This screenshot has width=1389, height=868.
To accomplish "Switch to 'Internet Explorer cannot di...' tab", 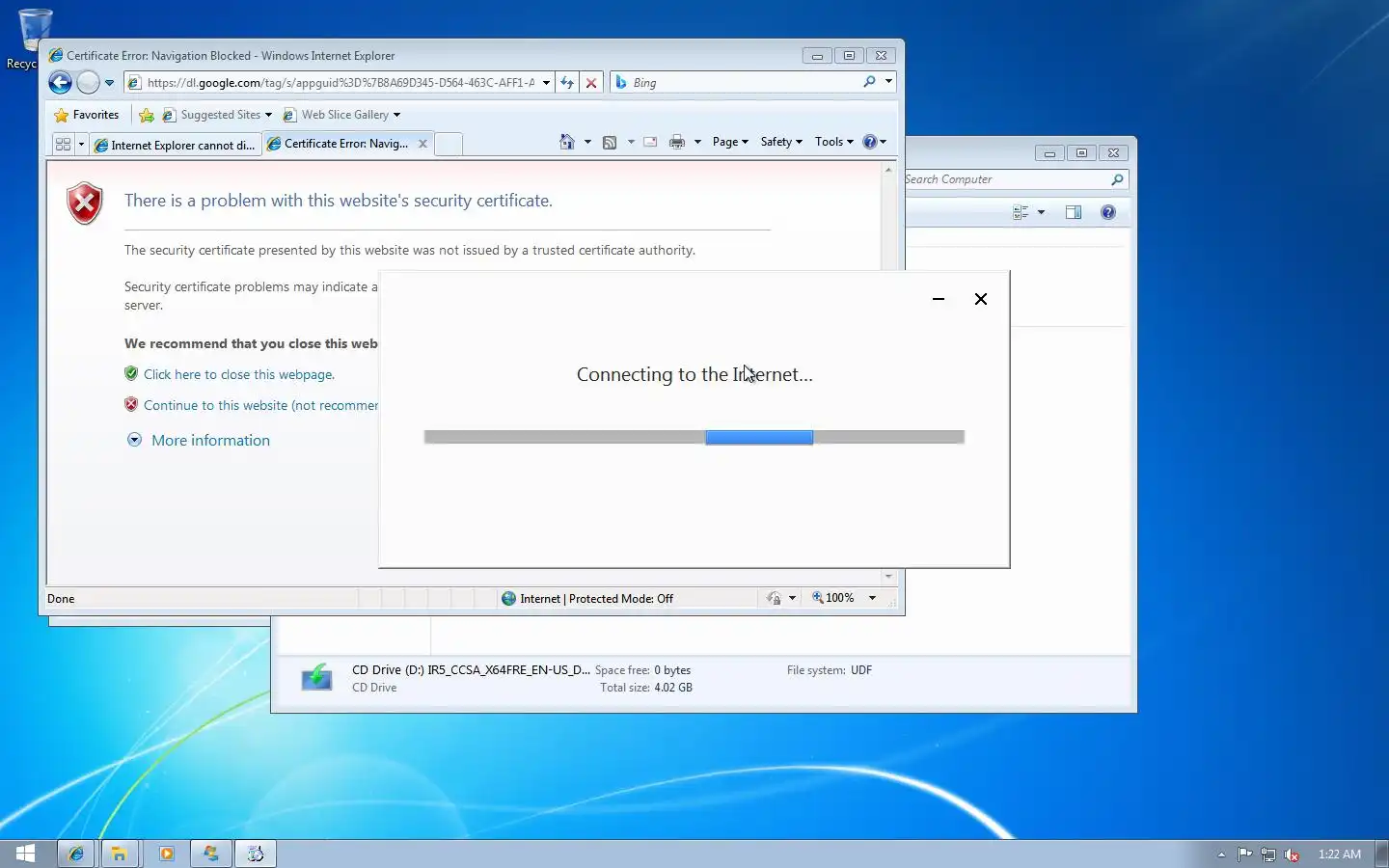I will 175,145.
